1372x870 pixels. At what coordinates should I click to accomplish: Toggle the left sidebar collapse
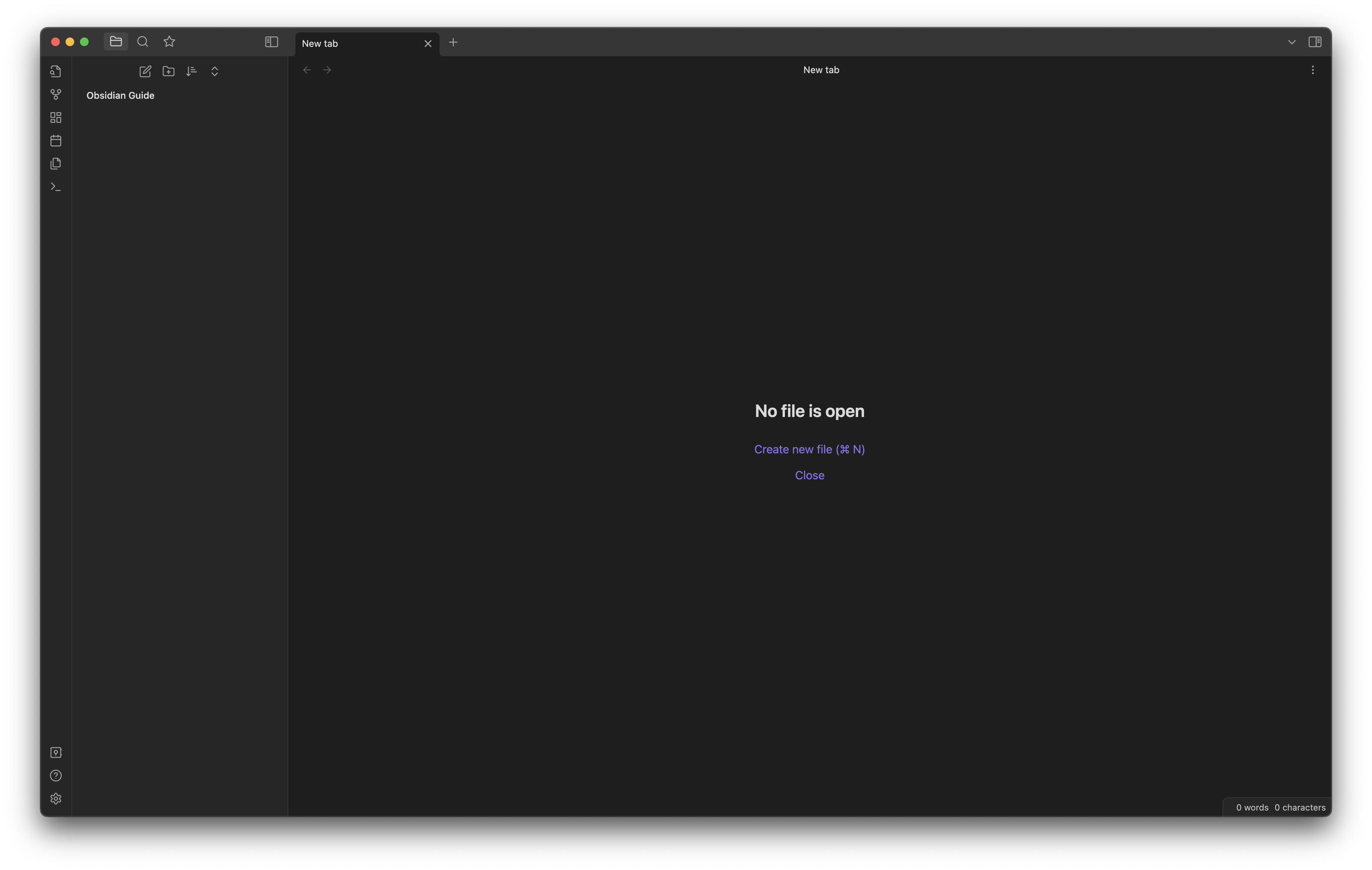(x=271, y=41)
